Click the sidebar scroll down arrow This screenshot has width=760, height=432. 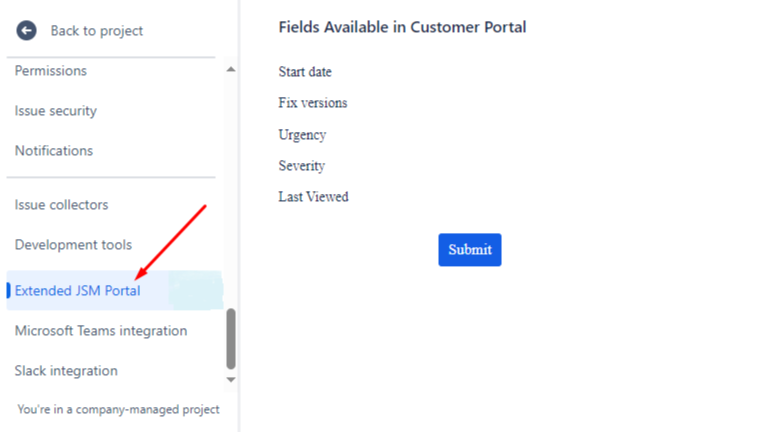pyautogui.click(x=231, y=380)
